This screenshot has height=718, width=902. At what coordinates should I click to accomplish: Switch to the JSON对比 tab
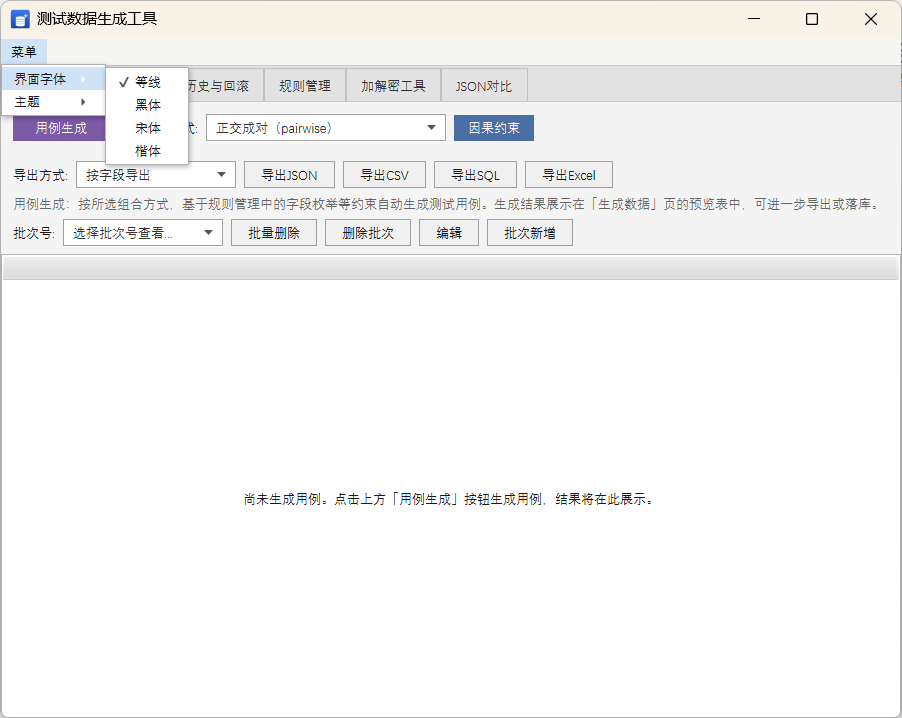tap(484, 86)
